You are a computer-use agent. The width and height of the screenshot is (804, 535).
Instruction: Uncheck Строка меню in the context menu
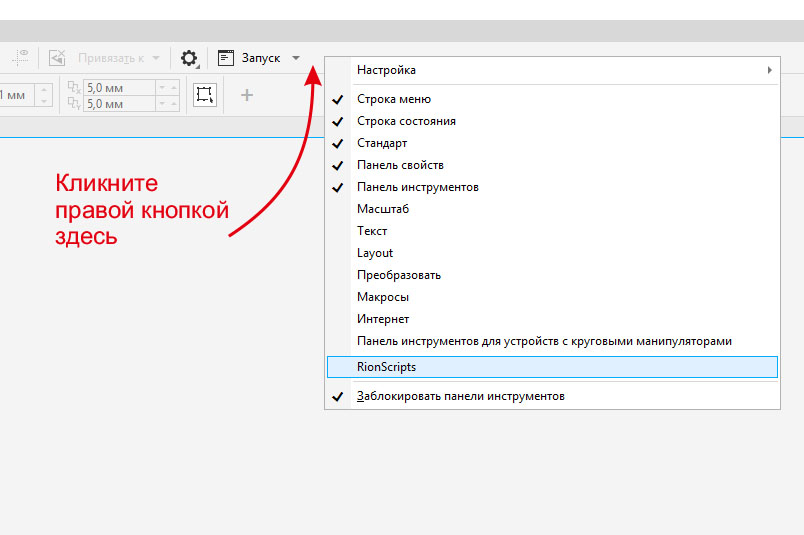tap(552, 99)
